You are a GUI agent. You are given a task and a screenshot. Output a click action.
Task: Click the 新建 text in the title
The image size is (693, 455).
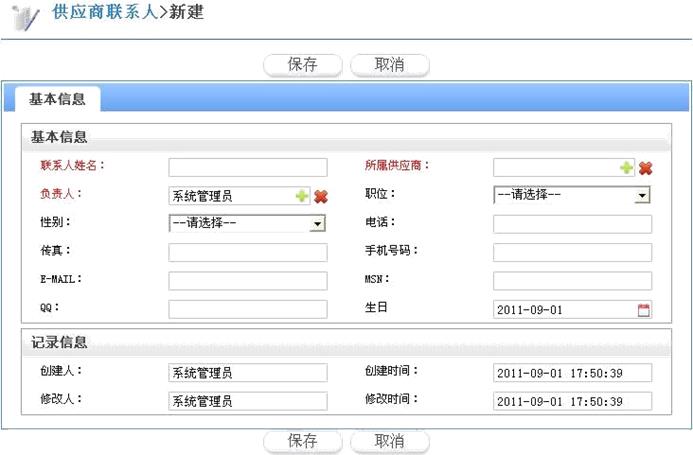[187, 12]
